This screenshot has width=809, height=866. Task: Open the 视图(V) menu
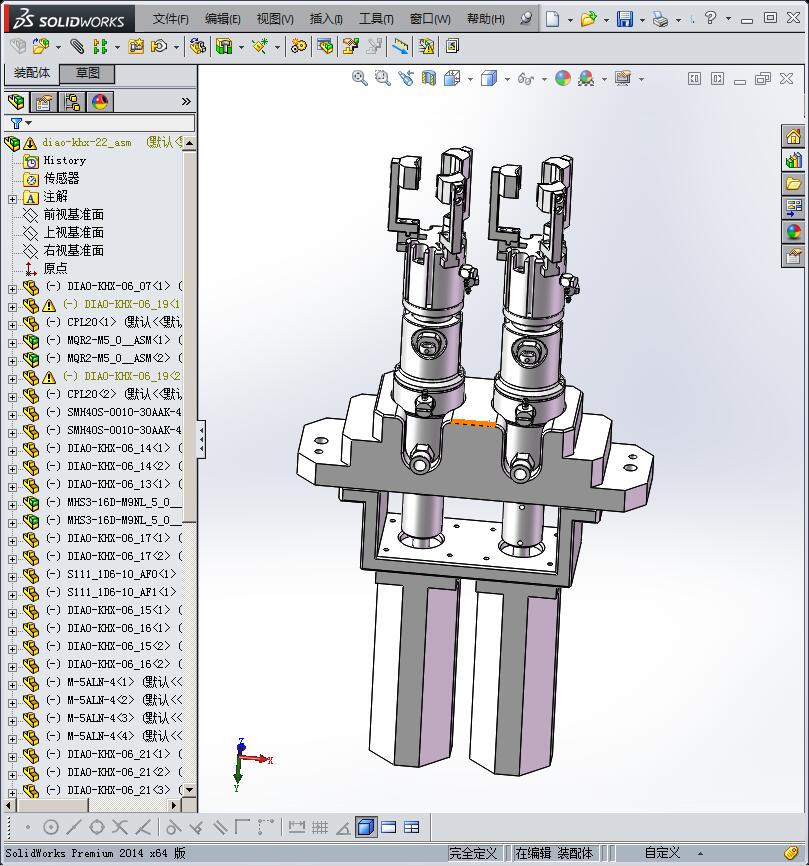pyautogui.click(x=275, y=19)
